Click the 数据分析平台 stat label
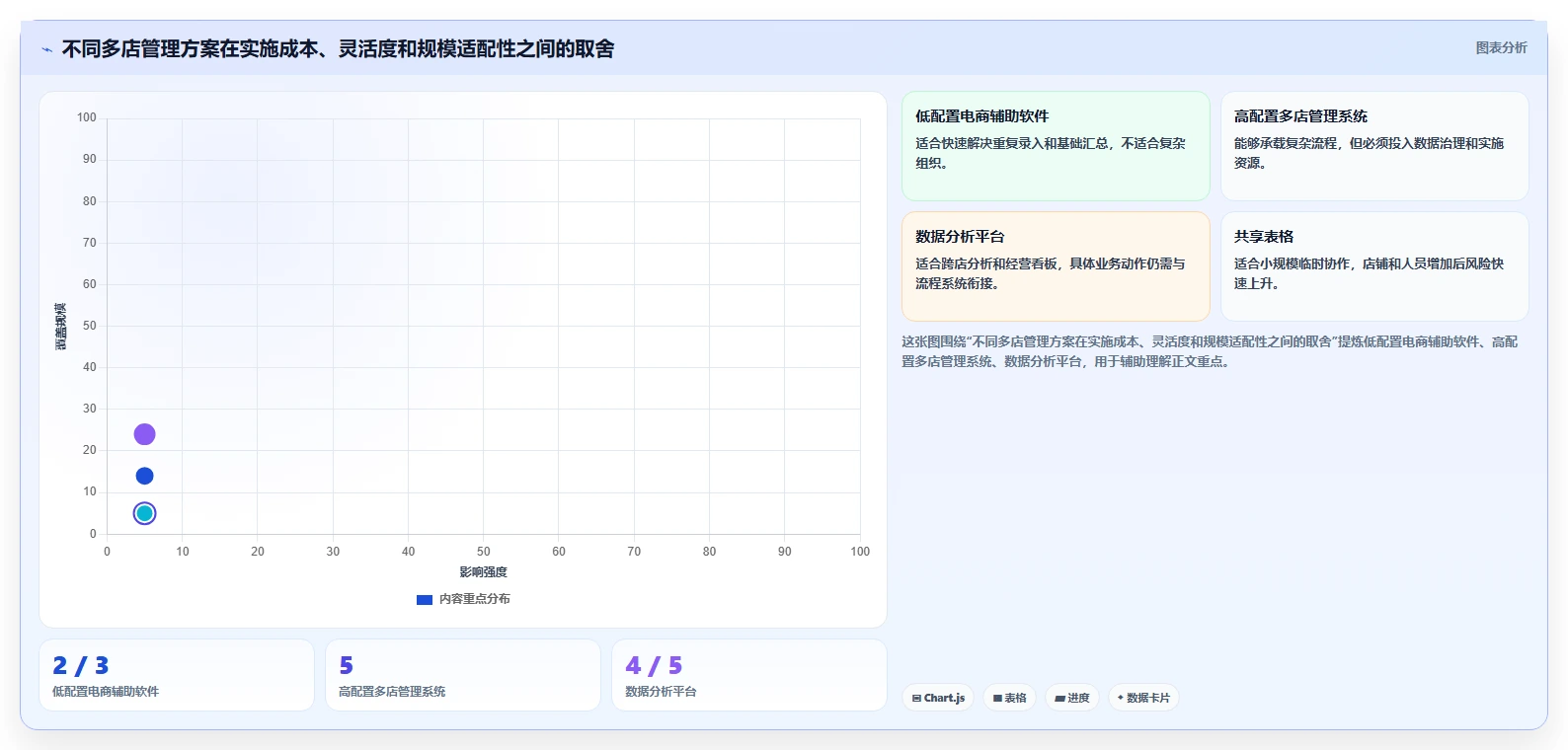The width and height of the screenshot is (1568, 750). click(661, 692)
